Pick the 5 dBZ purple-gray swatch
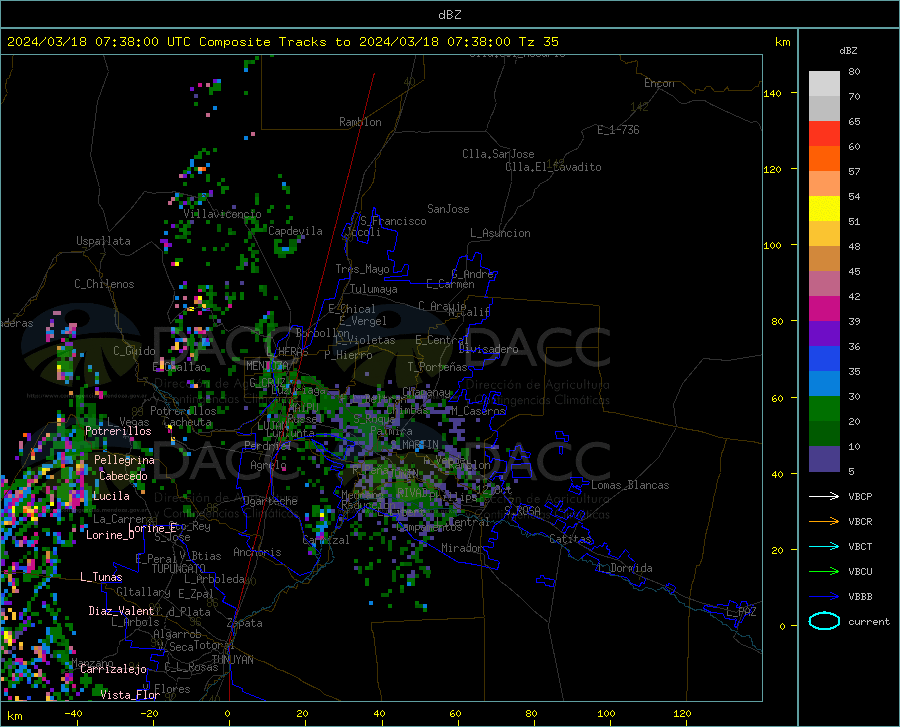This screenshot has width=900, height=727. [x=824, y=458]
